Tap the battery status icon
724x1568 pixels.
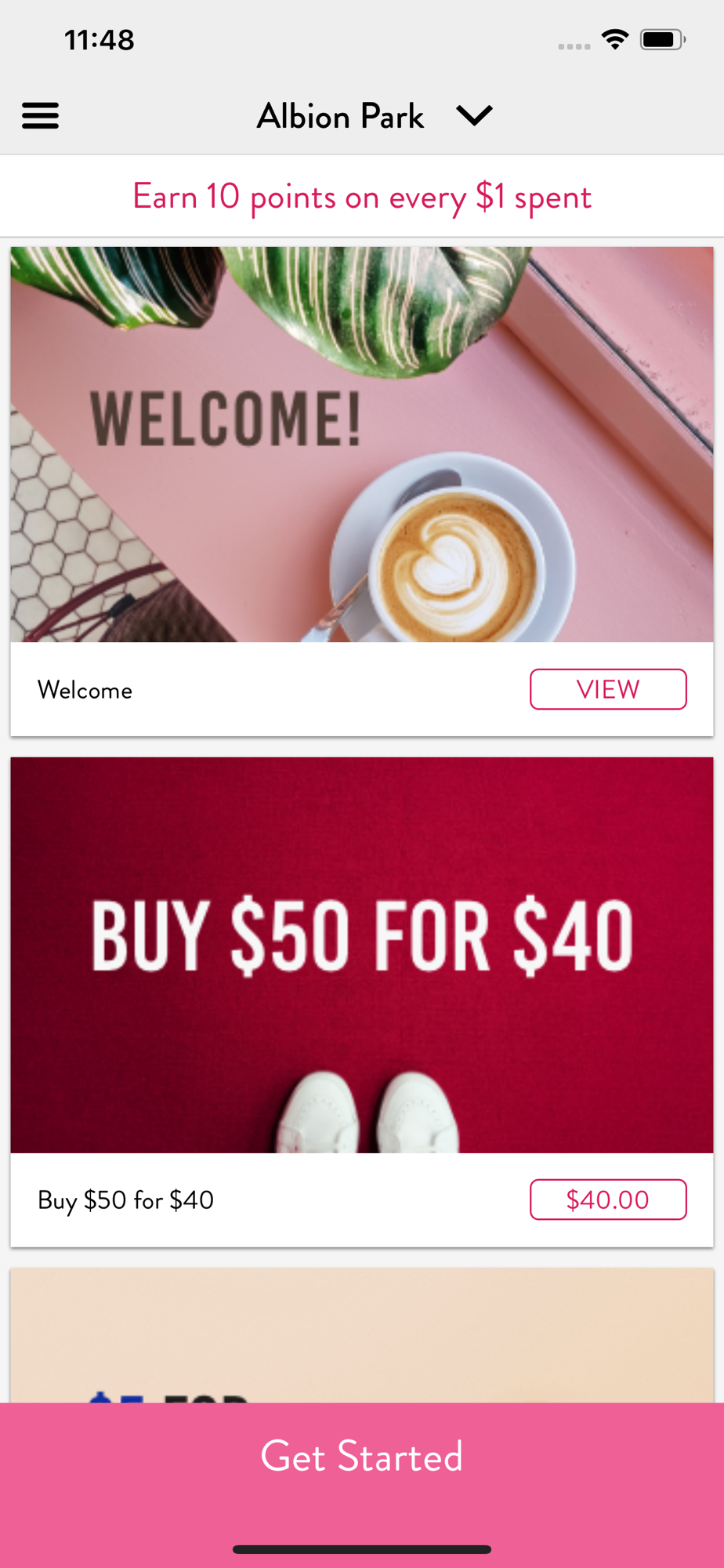pos(663,39)
